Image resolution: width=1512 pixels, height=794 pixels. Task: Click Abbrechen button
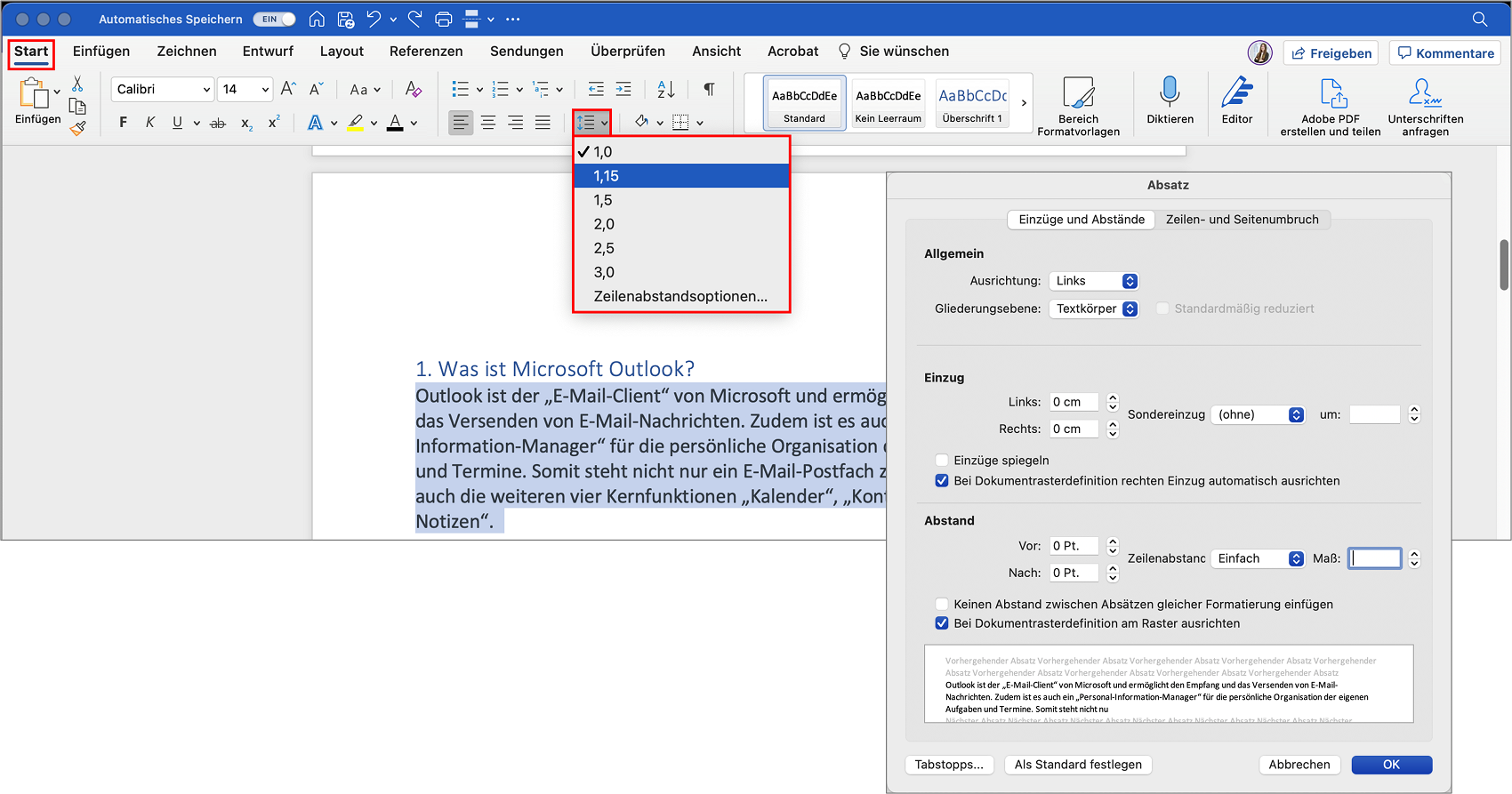click(x=1299, y=765)
